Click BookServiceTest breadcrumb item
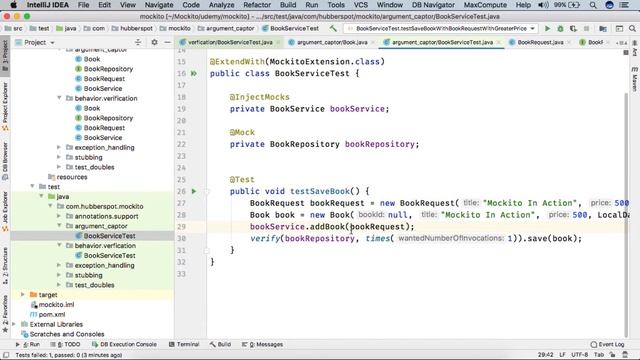 (x=294, y=28)
